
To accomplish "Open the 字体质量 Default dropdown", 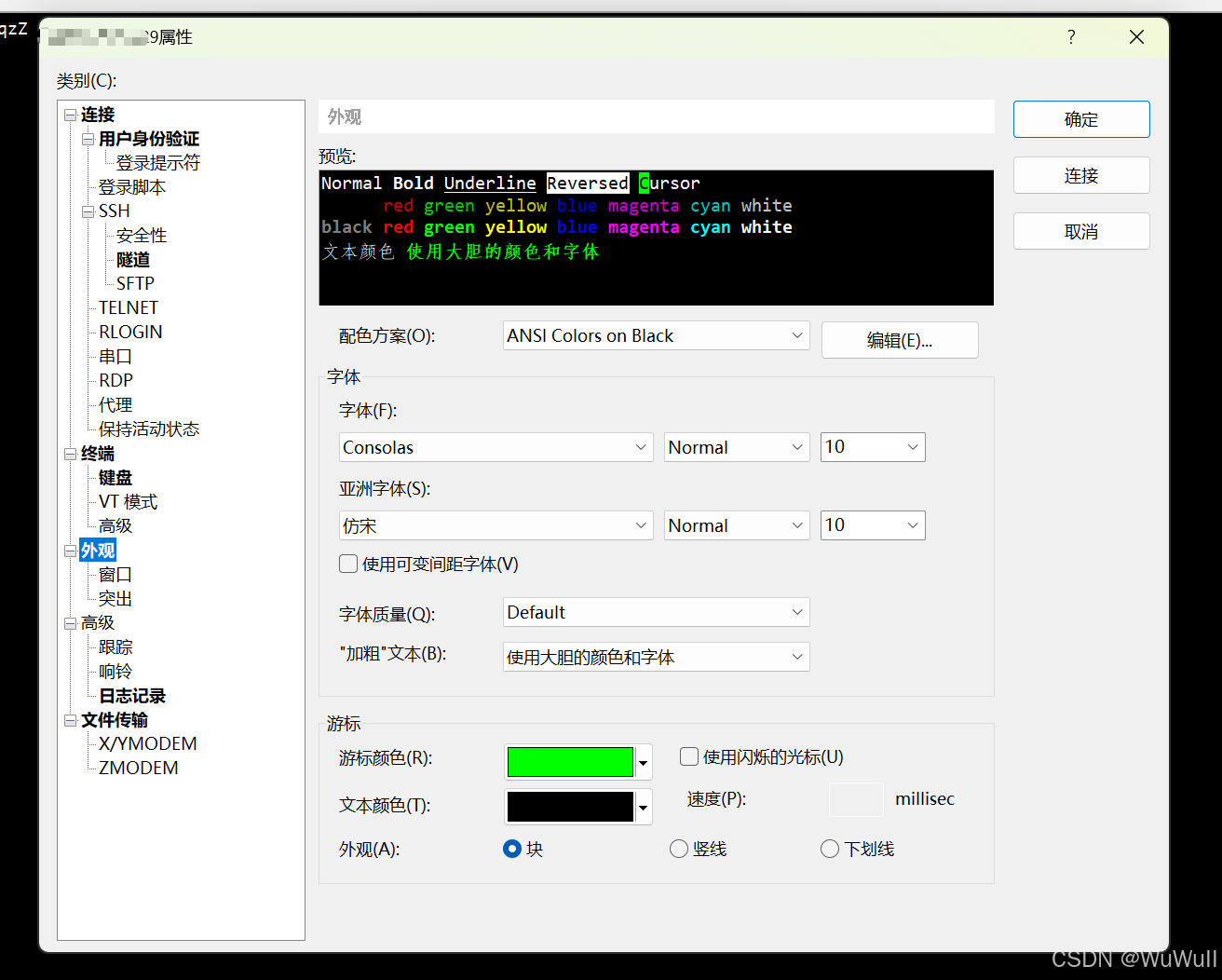I will (x=657, y=612).
